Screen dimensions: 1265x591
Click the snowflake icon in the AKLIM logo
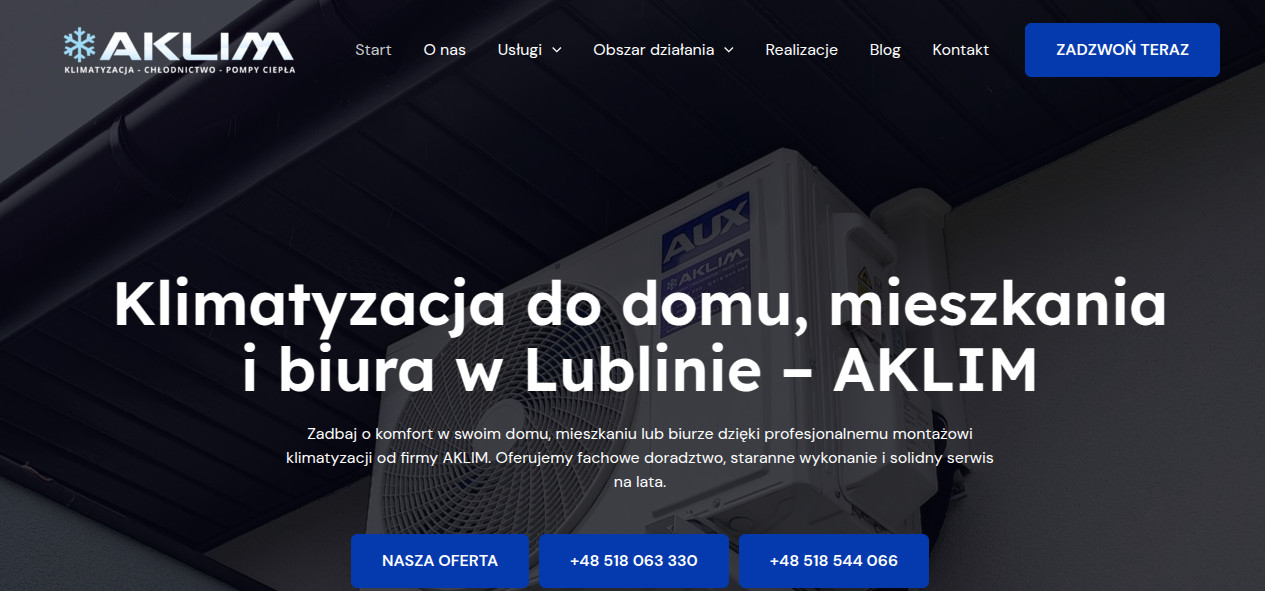(79, 45)
